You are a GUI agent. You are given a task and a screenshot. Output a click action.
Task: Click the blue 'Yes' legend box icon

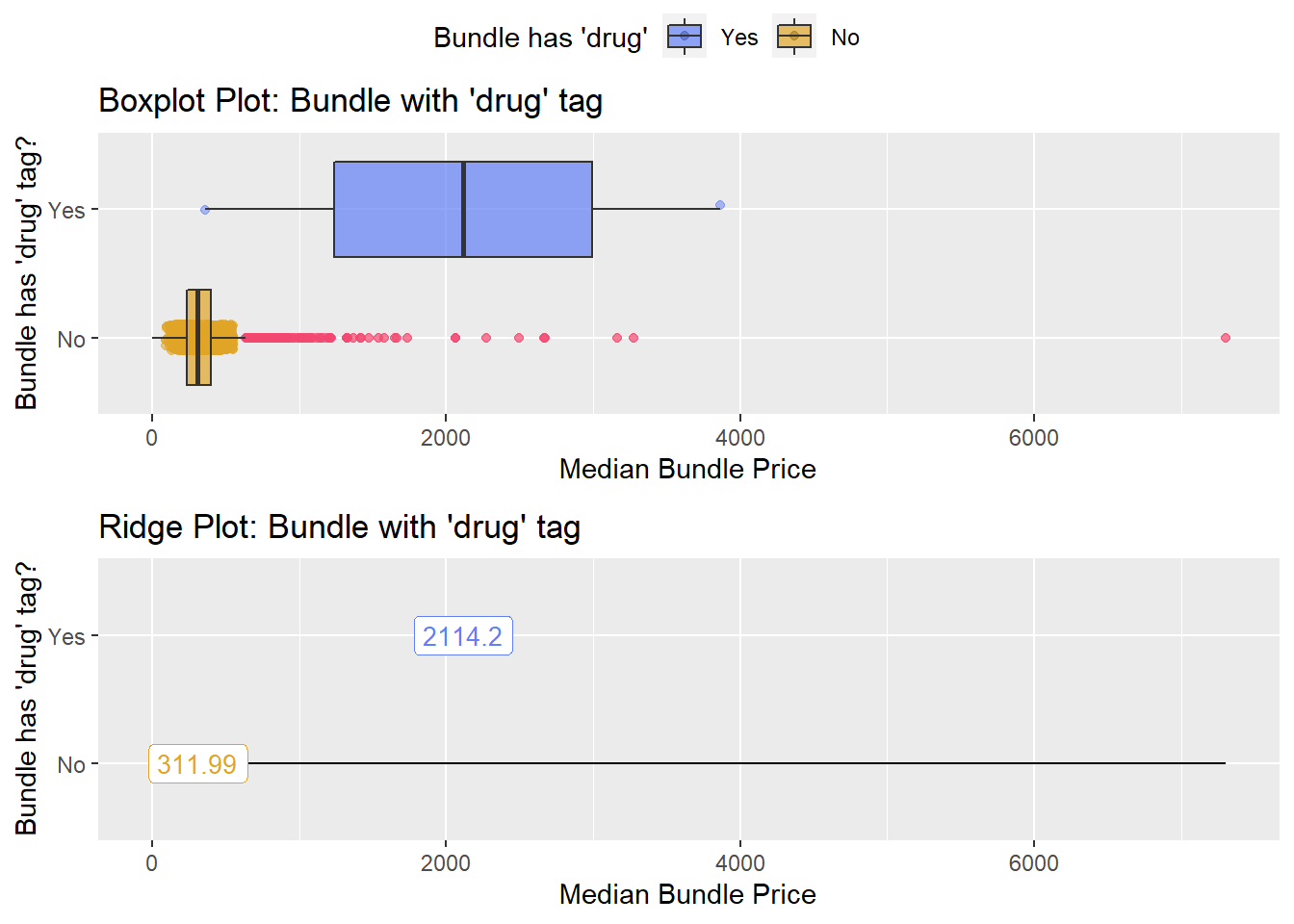point(685,37)
